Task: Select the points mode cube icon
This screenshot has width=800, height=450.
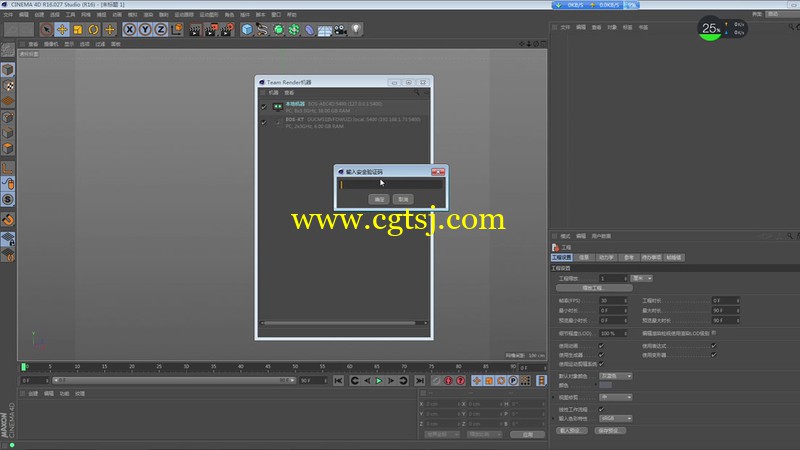Action: click(x=8, y=117)
